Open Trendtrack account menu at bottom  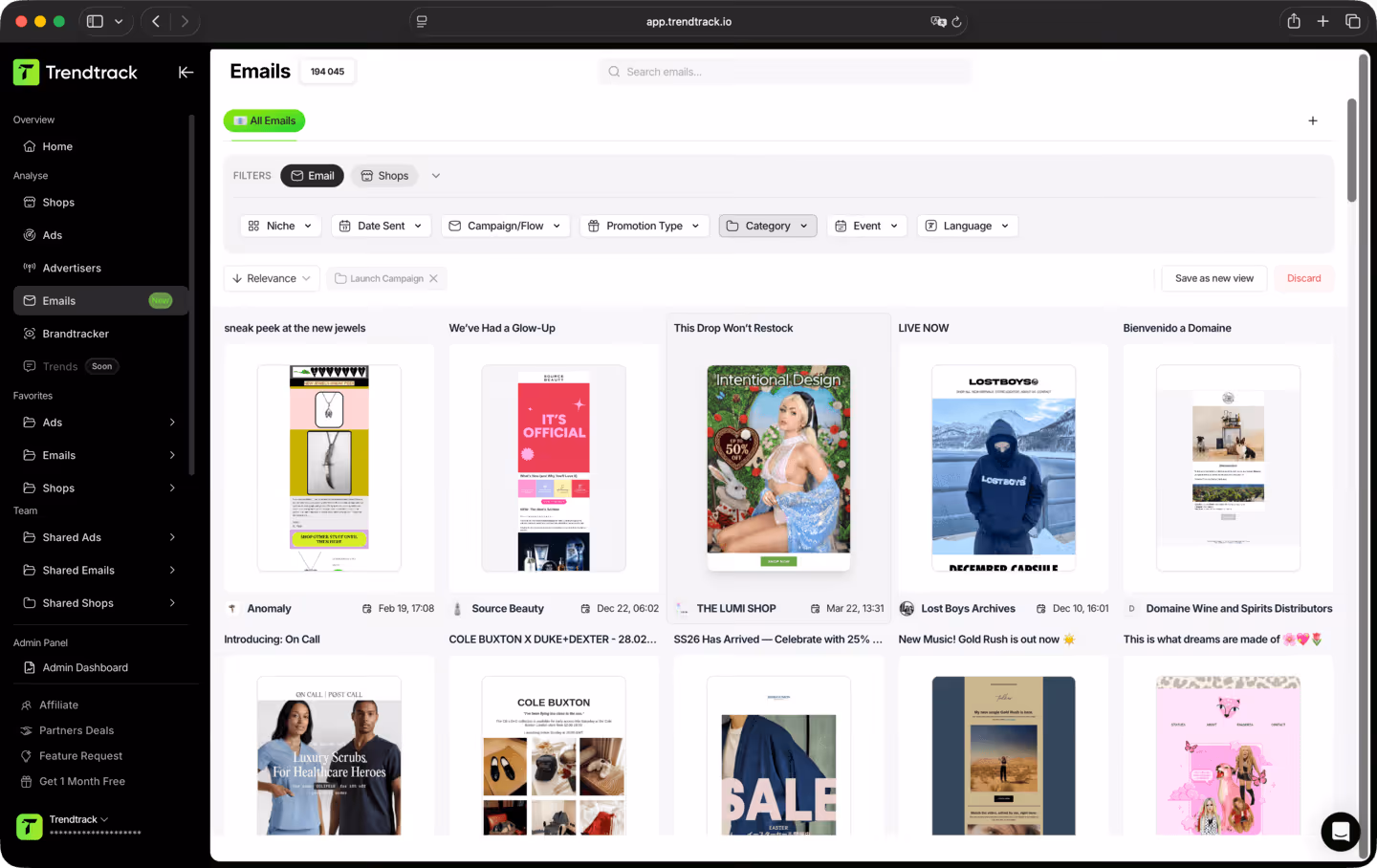[78, 826]
